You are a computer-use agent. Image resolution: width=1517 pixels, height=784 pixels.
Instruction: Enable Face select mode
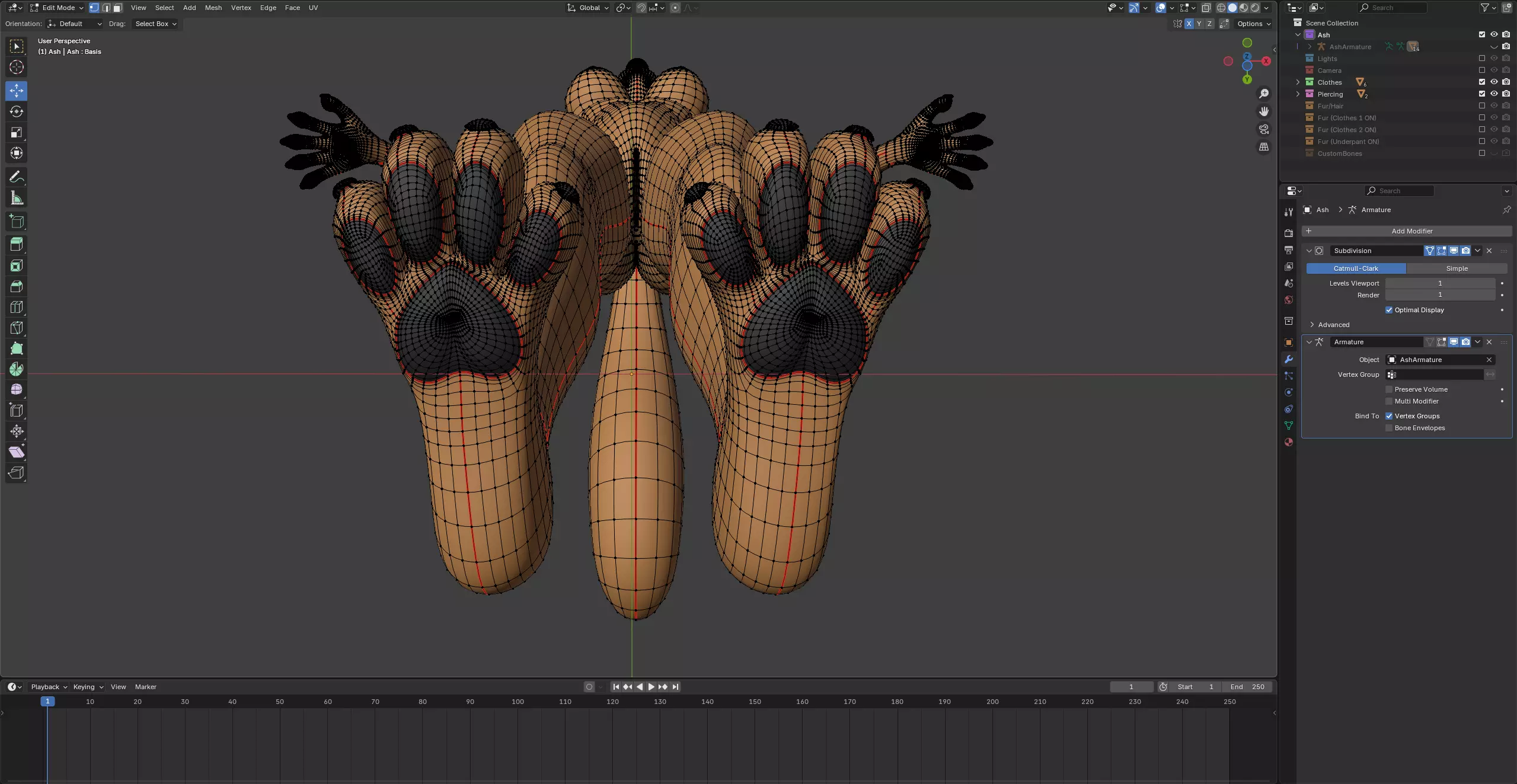pyautogui.click(x=118, y=8)
